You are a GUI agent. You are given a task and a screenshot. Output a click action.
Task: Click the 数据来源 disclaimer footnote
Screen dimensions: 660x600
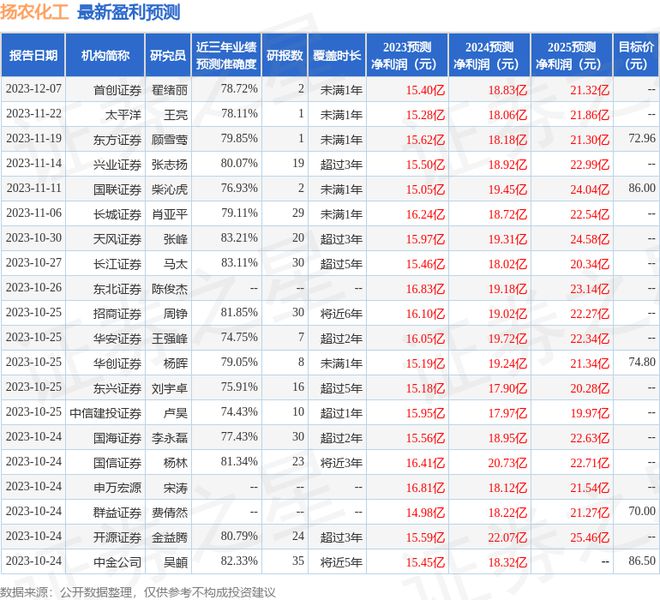138,592
